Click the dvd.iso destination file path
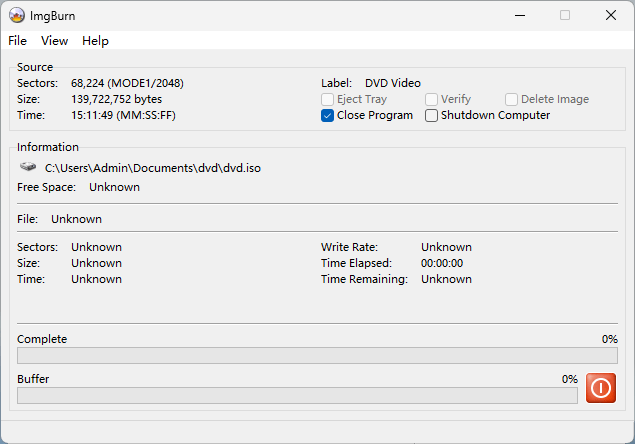Image resolution: width=635 pixels, height=444 pixels. point(153,168)
